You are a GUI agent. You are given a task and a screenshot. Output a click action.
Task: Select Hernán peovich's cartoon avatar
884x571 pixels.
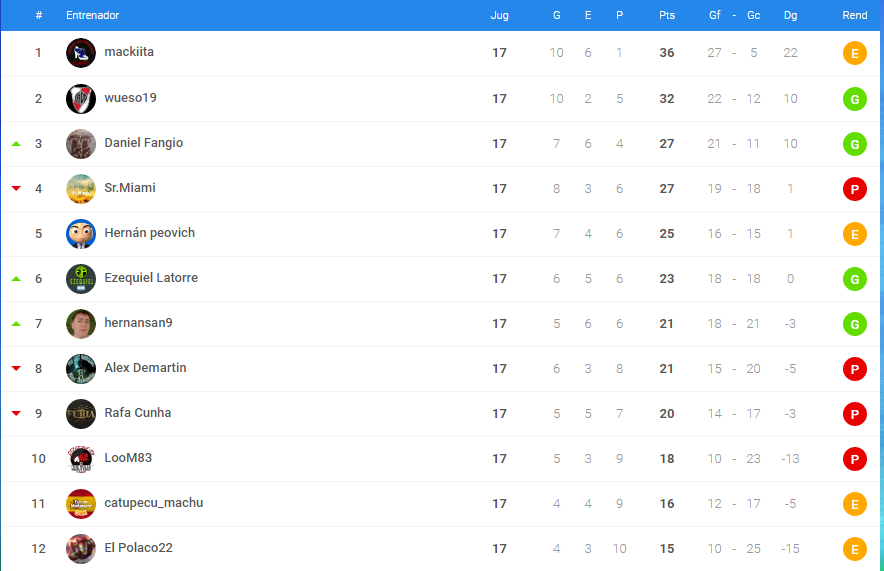tap(81, 234)
